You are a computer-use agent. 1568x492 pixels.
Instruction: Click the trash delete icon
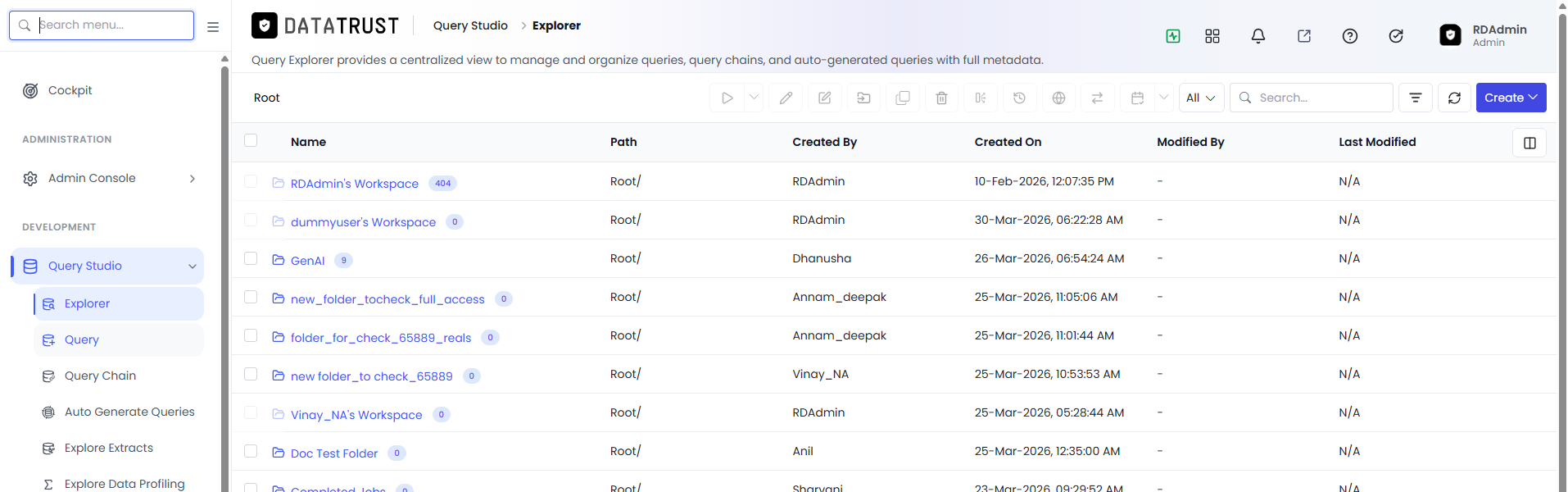(942, 98)
